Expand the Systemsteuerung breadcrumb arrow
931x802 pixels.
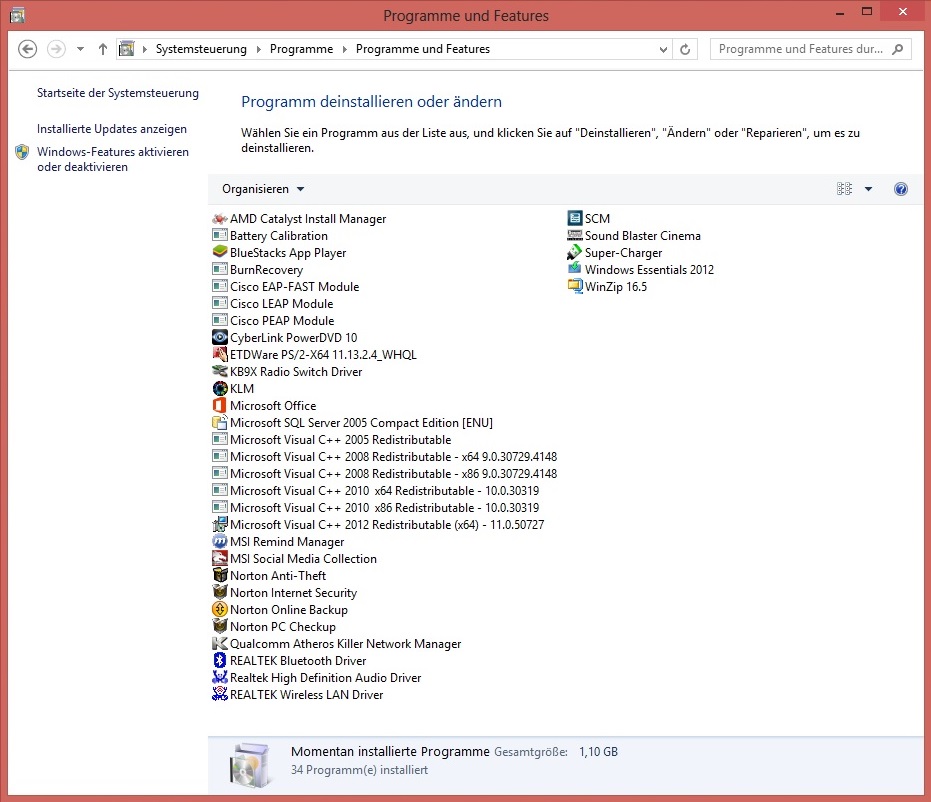(258, 49)
